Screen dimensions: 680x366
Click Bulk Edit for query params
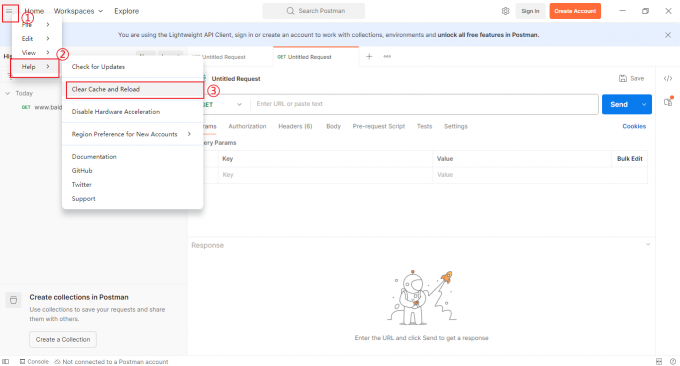630,159
